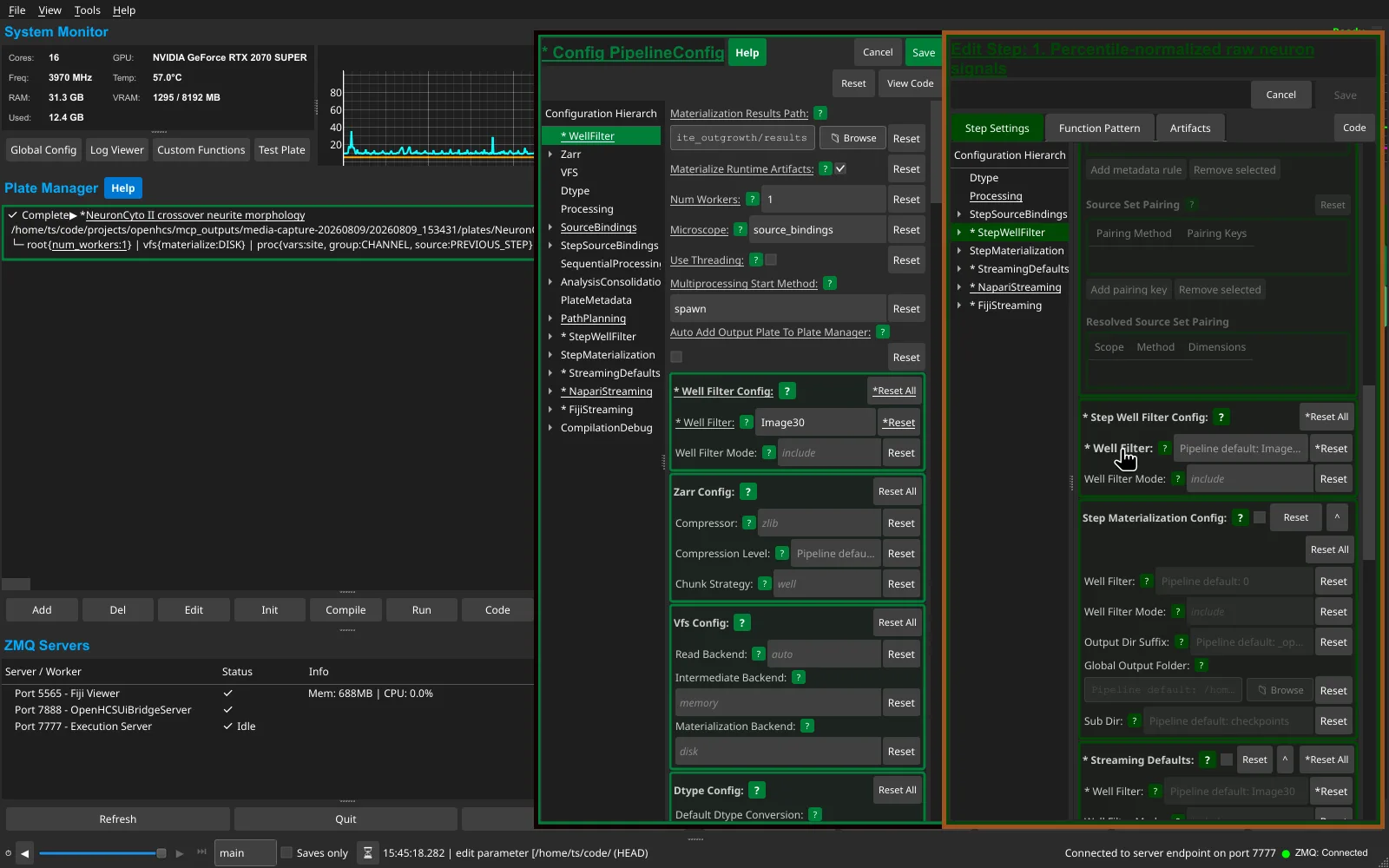Collapse Step Materialization Config with the caret button
Image resolution: width=1389 pixels, height=868 pixels.
[1337, 517]
